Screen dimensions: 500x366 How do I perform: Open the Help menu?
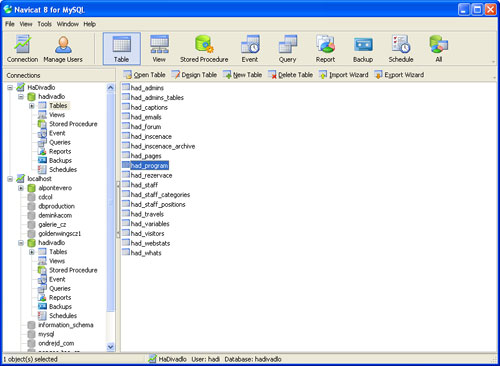[x=89, y=24]
